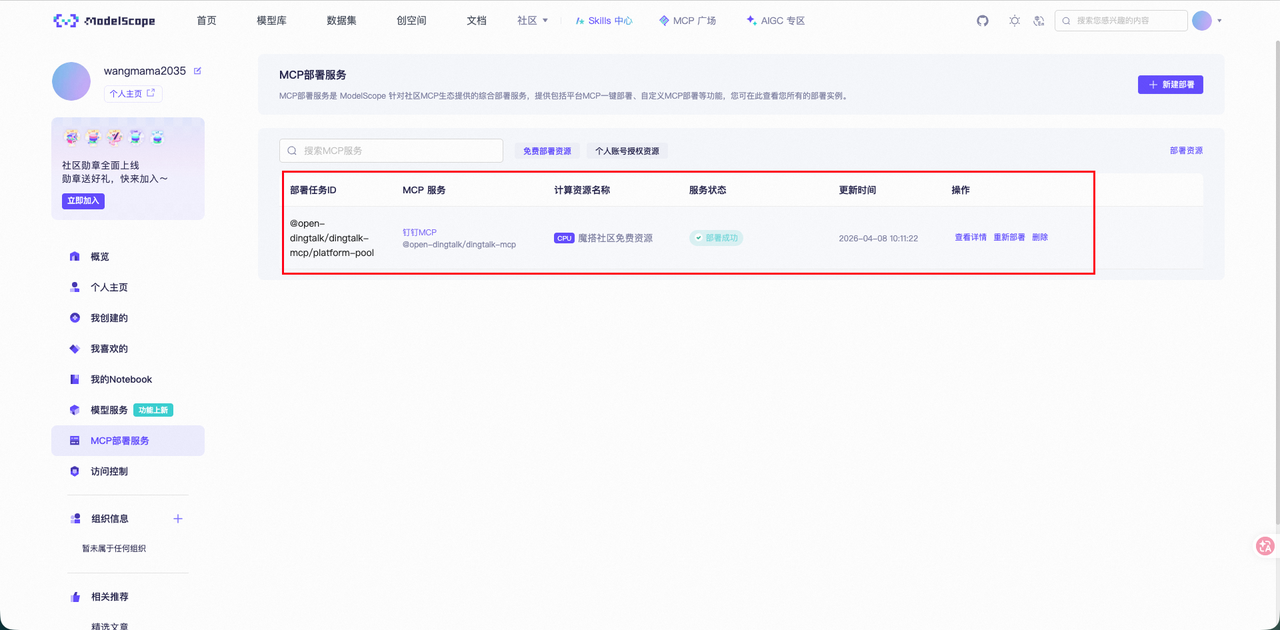Click the 搜索您感兴趣的内容 search field
Viewport: 1280px width, 630px height.
point(1121,20)
